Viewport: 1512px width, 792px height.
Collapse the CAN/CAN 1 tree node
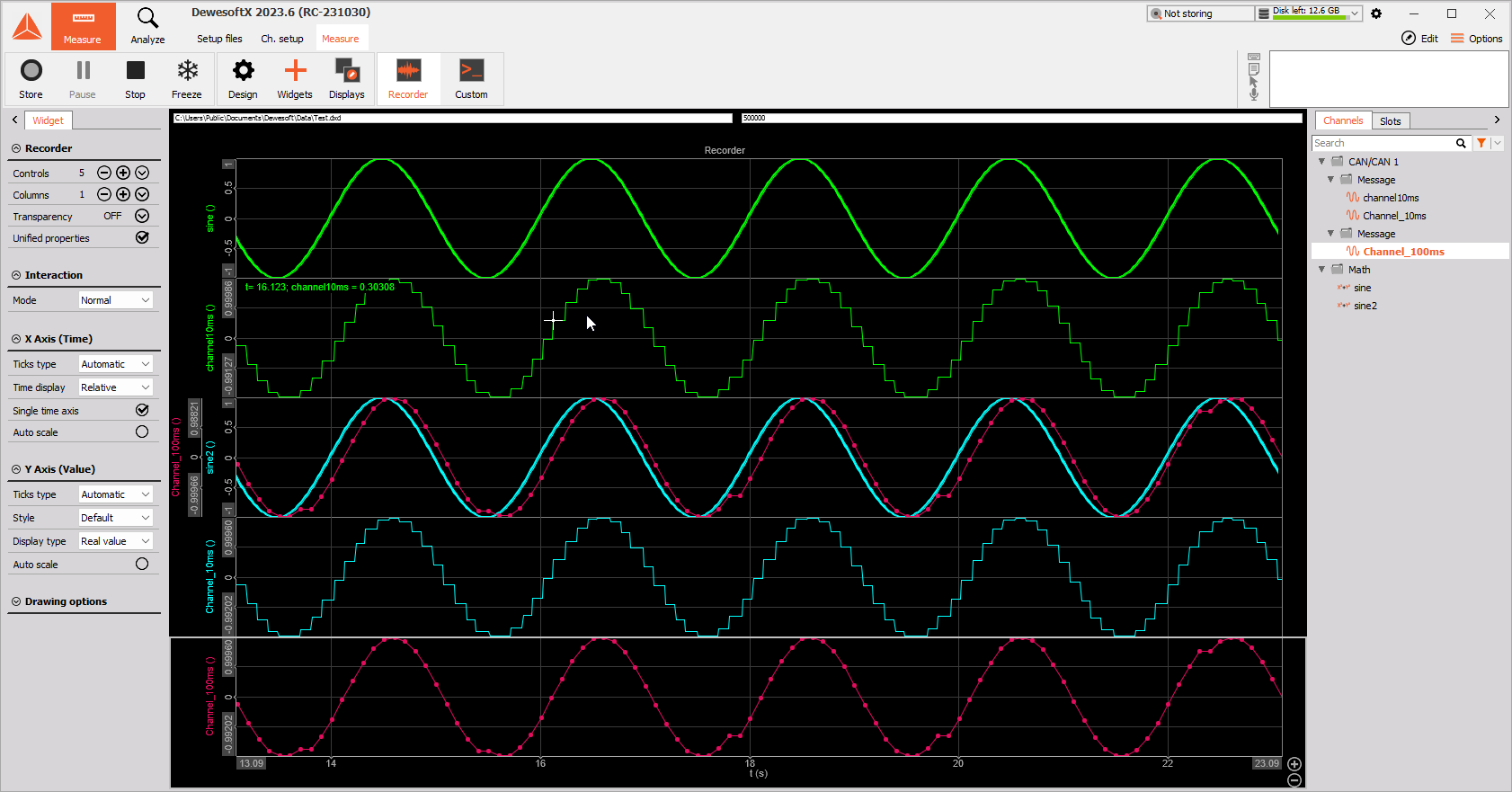[1321, 162]
